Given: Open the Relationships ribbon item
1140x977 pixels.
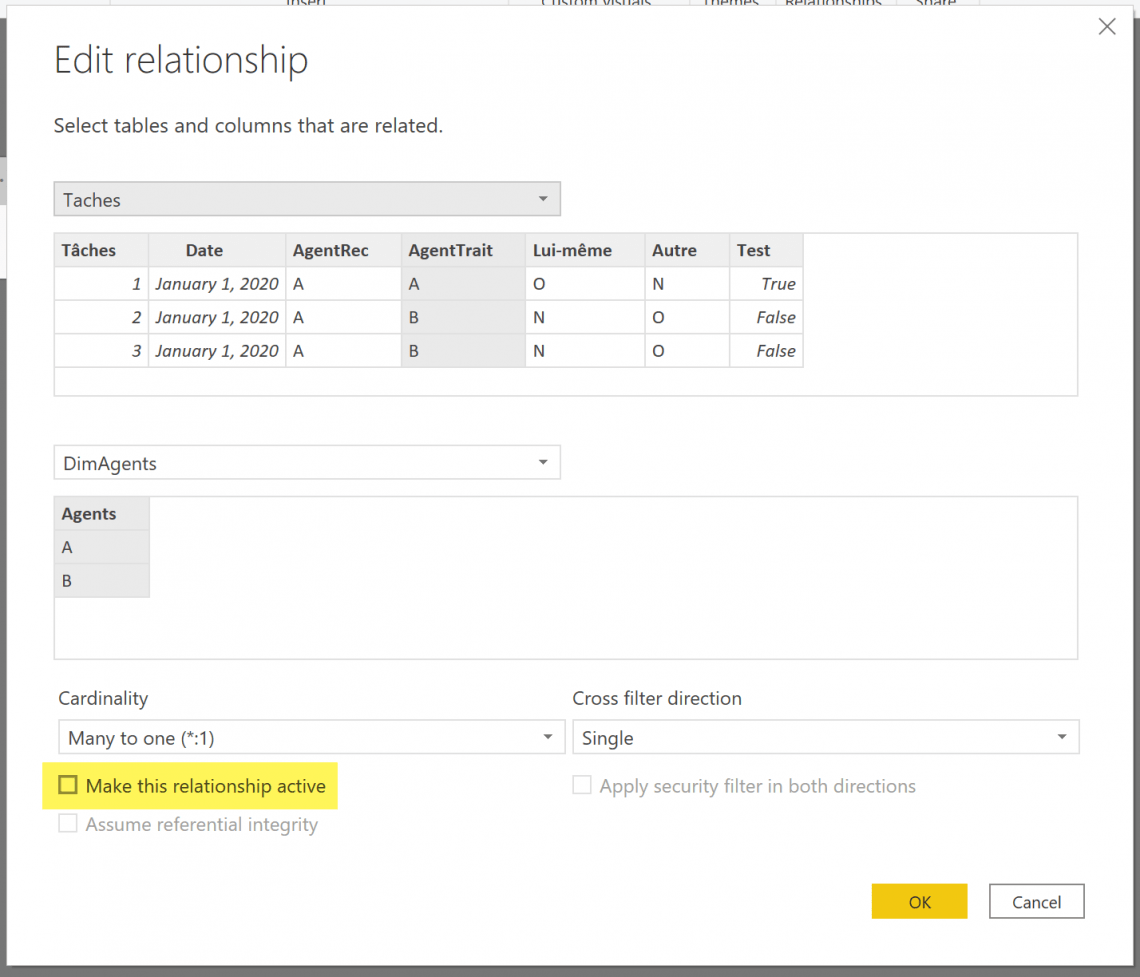Looking at the screenshot, I should coord(834,4).
